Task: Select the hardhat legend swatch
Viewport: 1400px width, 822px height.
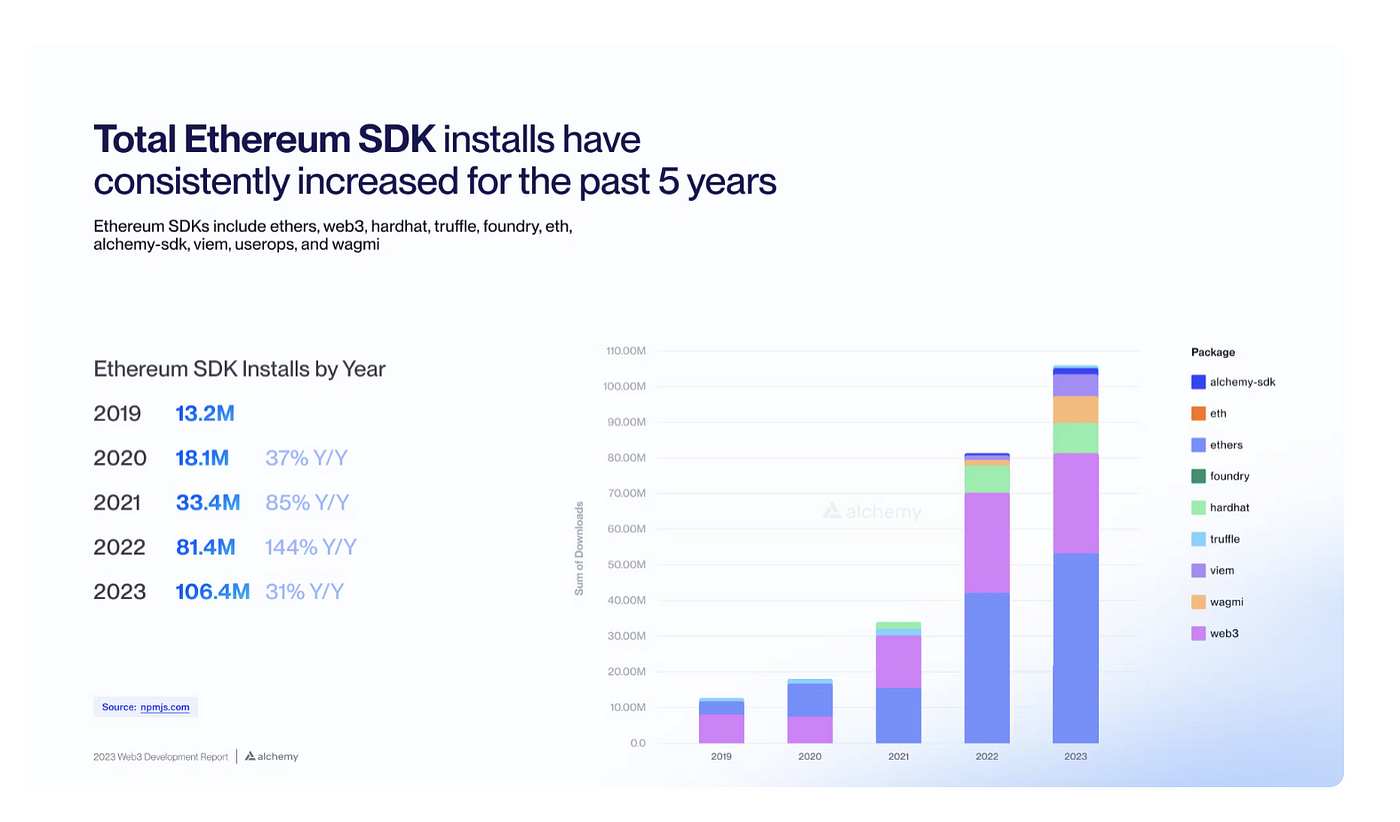Action: pyautogui.click(x=1198, y=507)
